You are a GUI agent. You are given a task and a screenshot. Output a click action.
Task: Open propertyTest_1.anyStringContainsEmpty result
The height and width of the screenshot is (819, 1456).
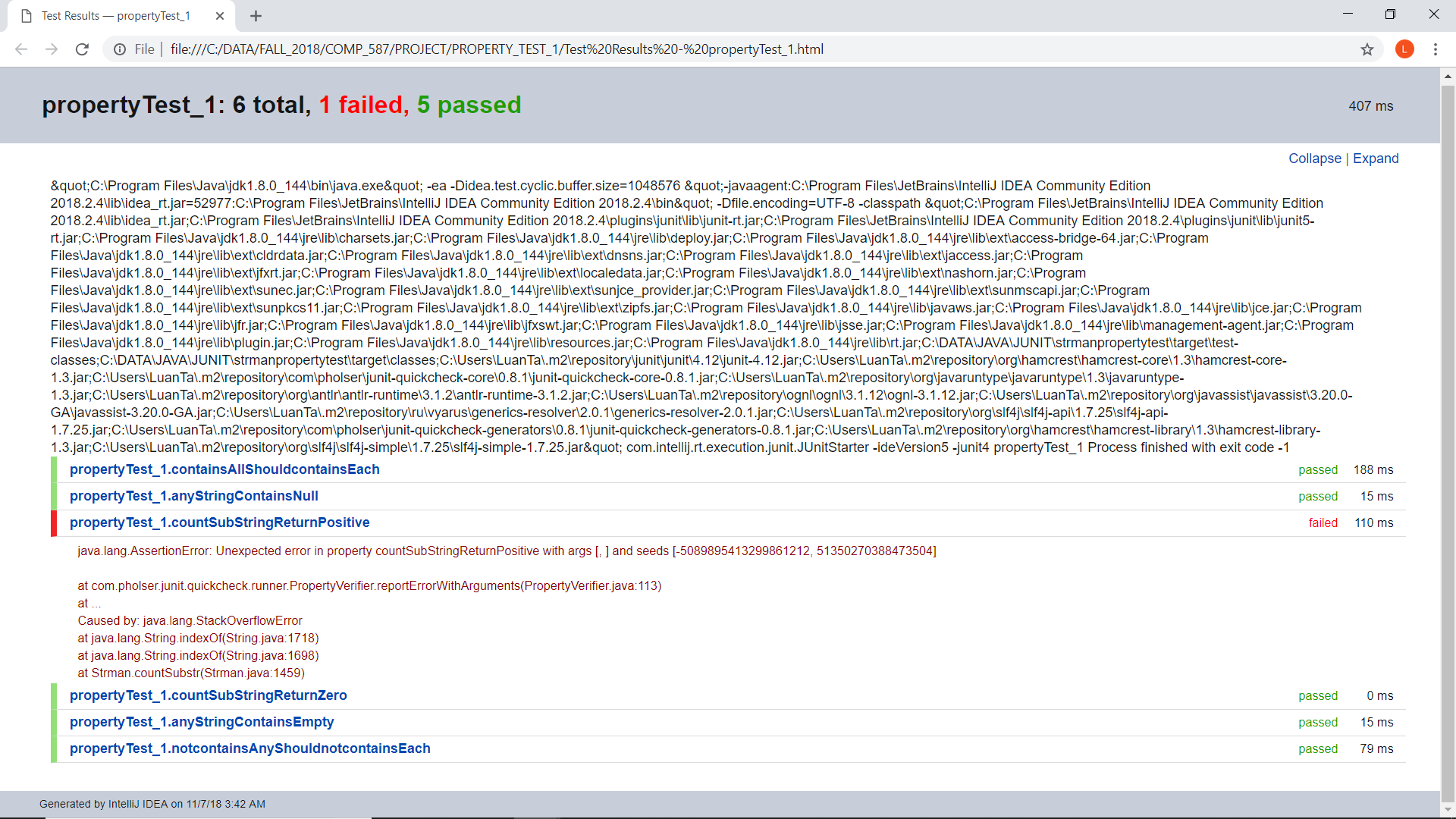pos(202,722)
